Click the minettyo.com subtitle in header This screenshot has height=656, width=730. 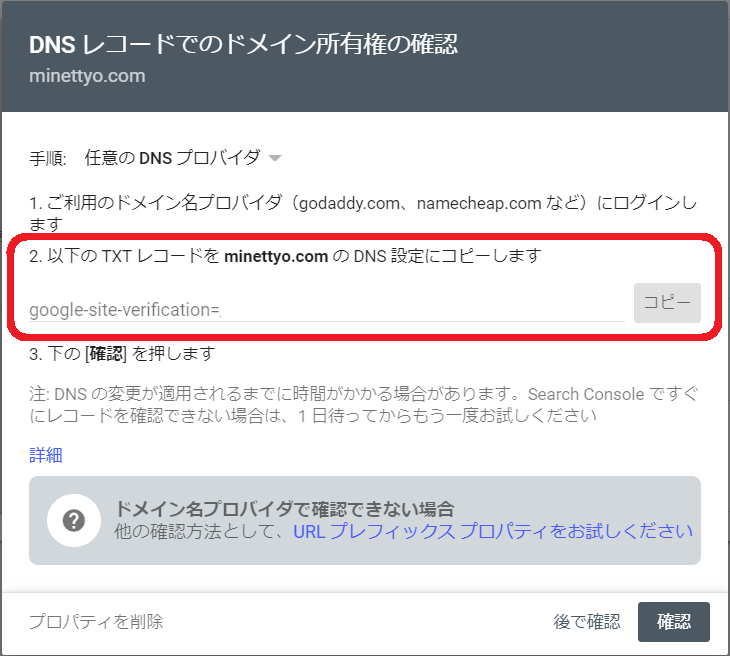pyautogui.click(x=87, y=76)
